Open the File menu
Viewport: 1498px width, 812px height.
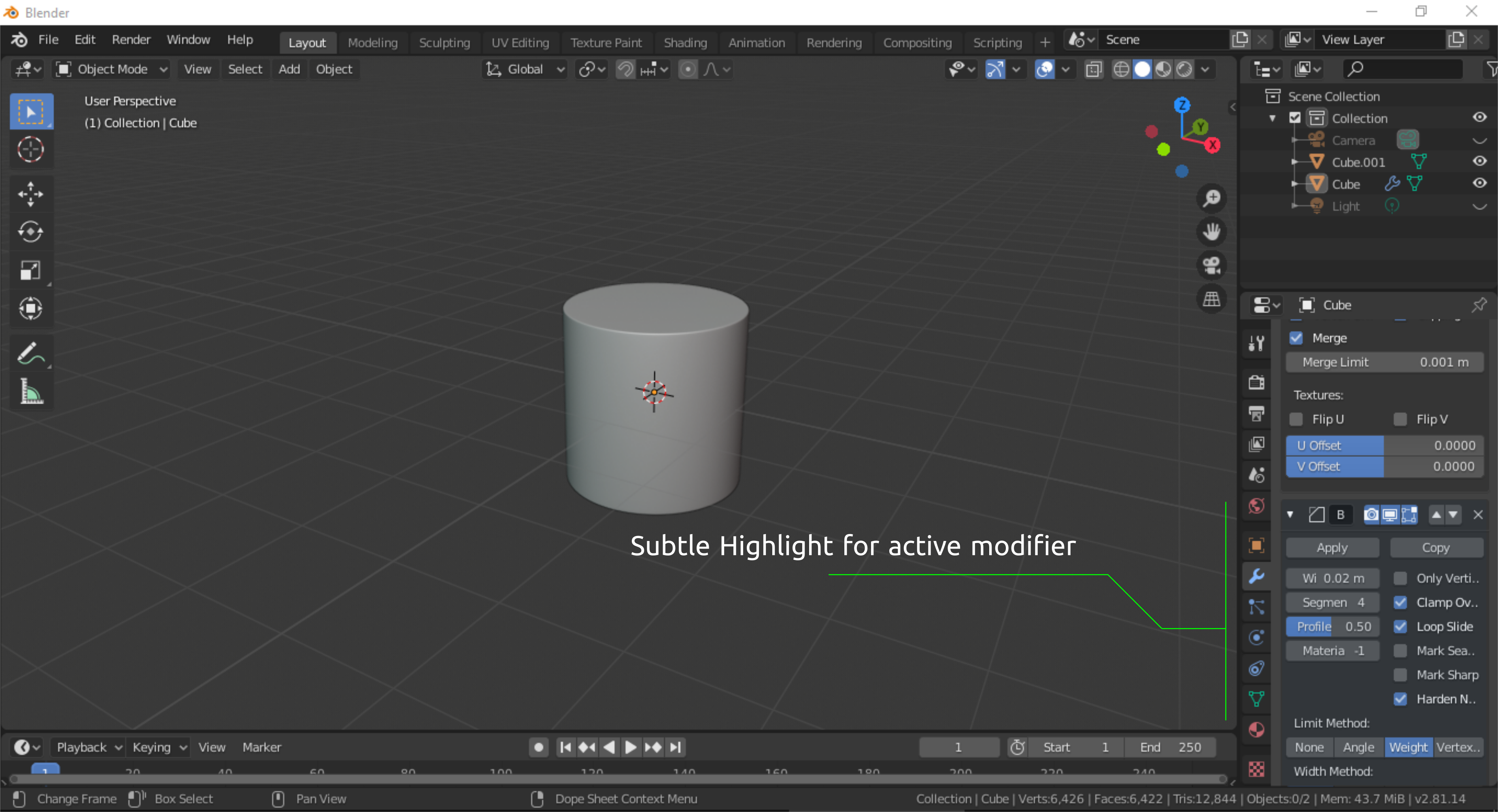48,40
